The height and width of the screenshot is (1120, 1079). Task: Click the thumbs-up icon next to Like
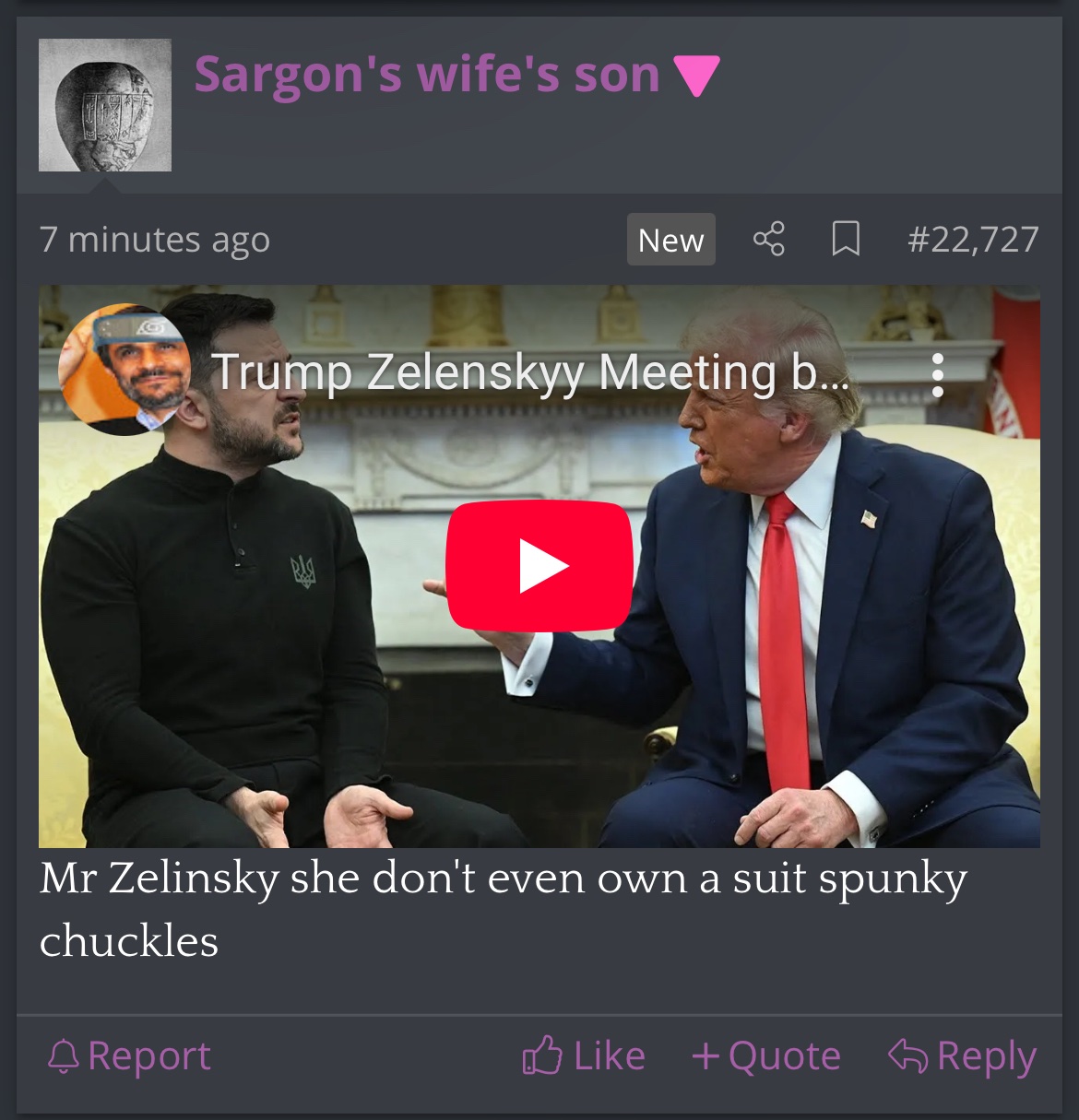click(x=542, y=1055)
